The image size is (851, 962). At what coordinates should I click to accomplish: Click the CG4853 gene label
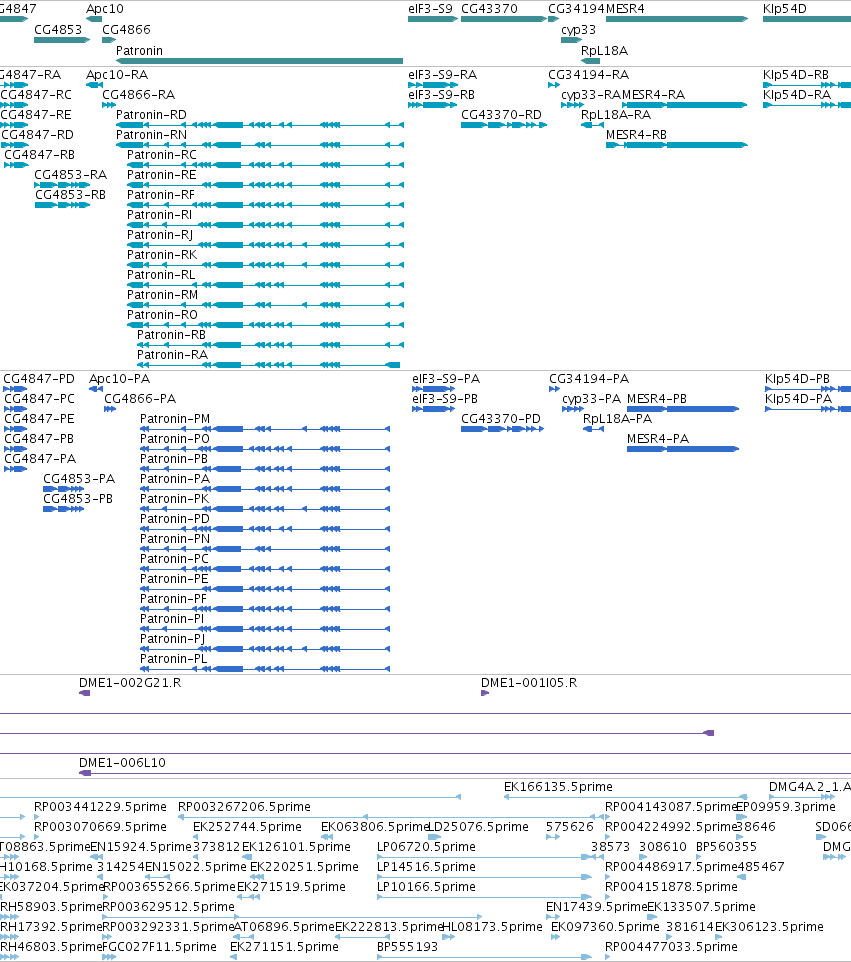pos(58,30)
